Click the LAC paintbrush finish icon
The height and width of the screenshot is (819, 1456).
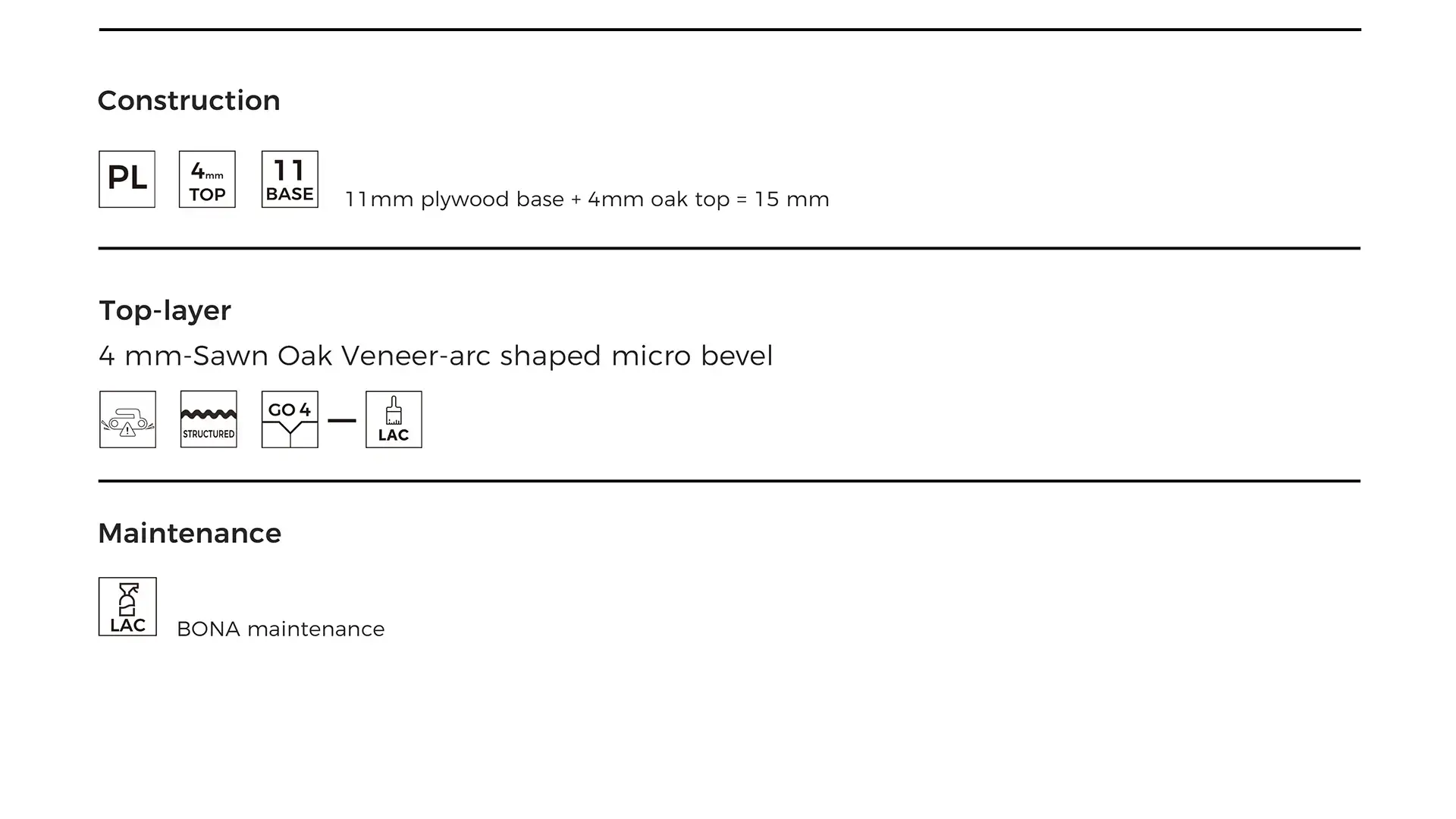(x=394, y=419)
